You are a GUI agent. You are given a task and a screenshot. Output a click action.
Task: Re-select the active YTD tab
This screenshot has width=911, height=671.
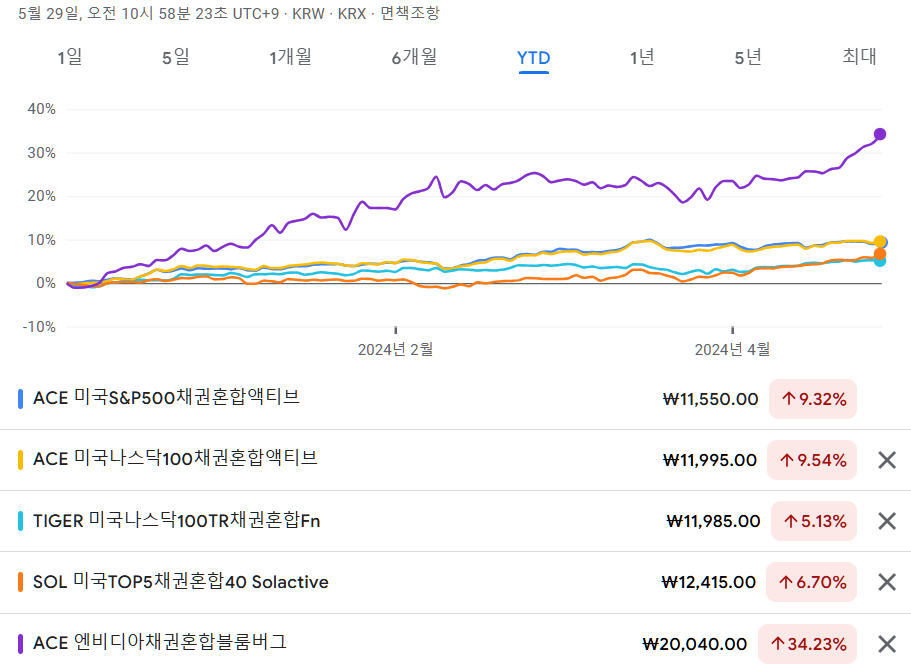tap(533, 58)
